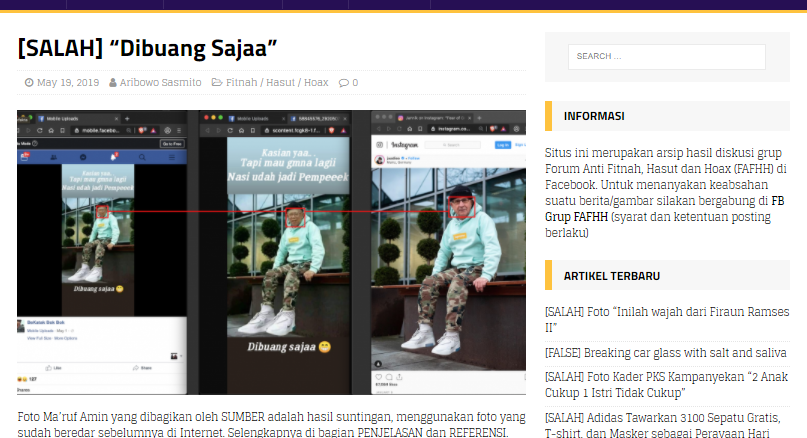Open Breaking car glass with salt article

[x=666, y=353]
